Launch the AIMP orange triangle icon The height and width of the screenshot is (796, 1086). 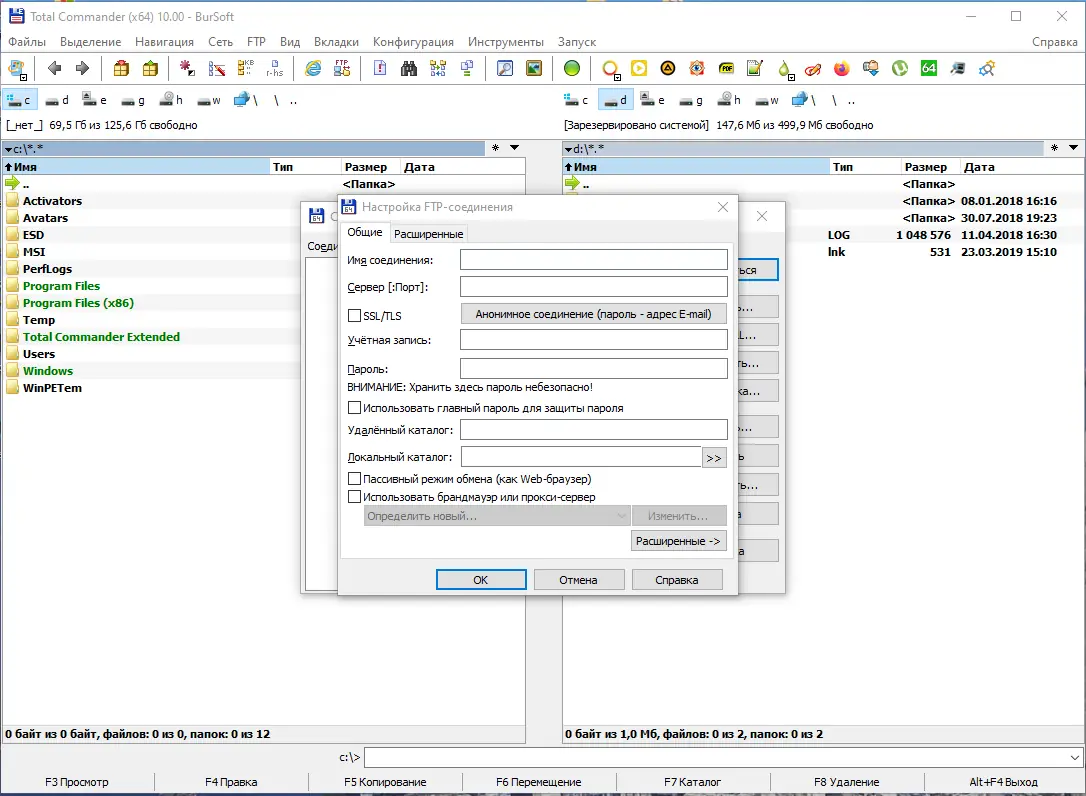click(668, 68)
